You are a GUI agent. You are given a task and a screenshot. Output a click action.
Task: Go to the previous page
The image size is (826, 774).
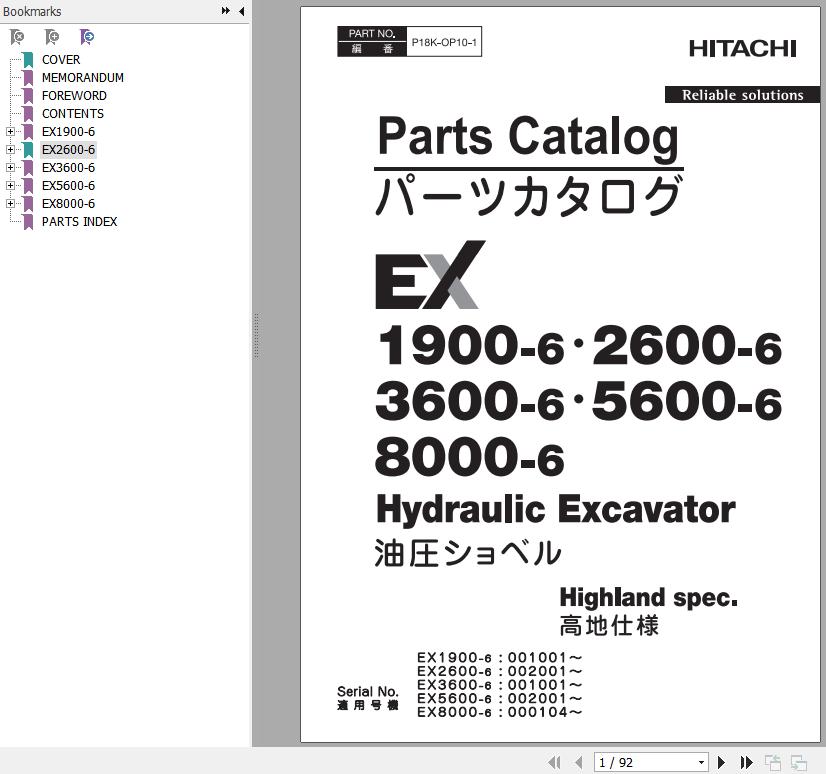[x=578, y=763]
